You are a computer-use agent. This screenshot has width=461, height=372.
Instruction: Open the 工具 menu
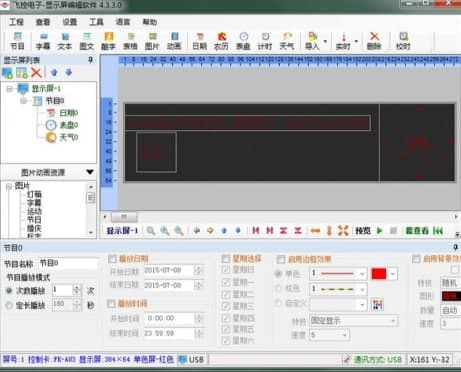[x=96, y=22]
